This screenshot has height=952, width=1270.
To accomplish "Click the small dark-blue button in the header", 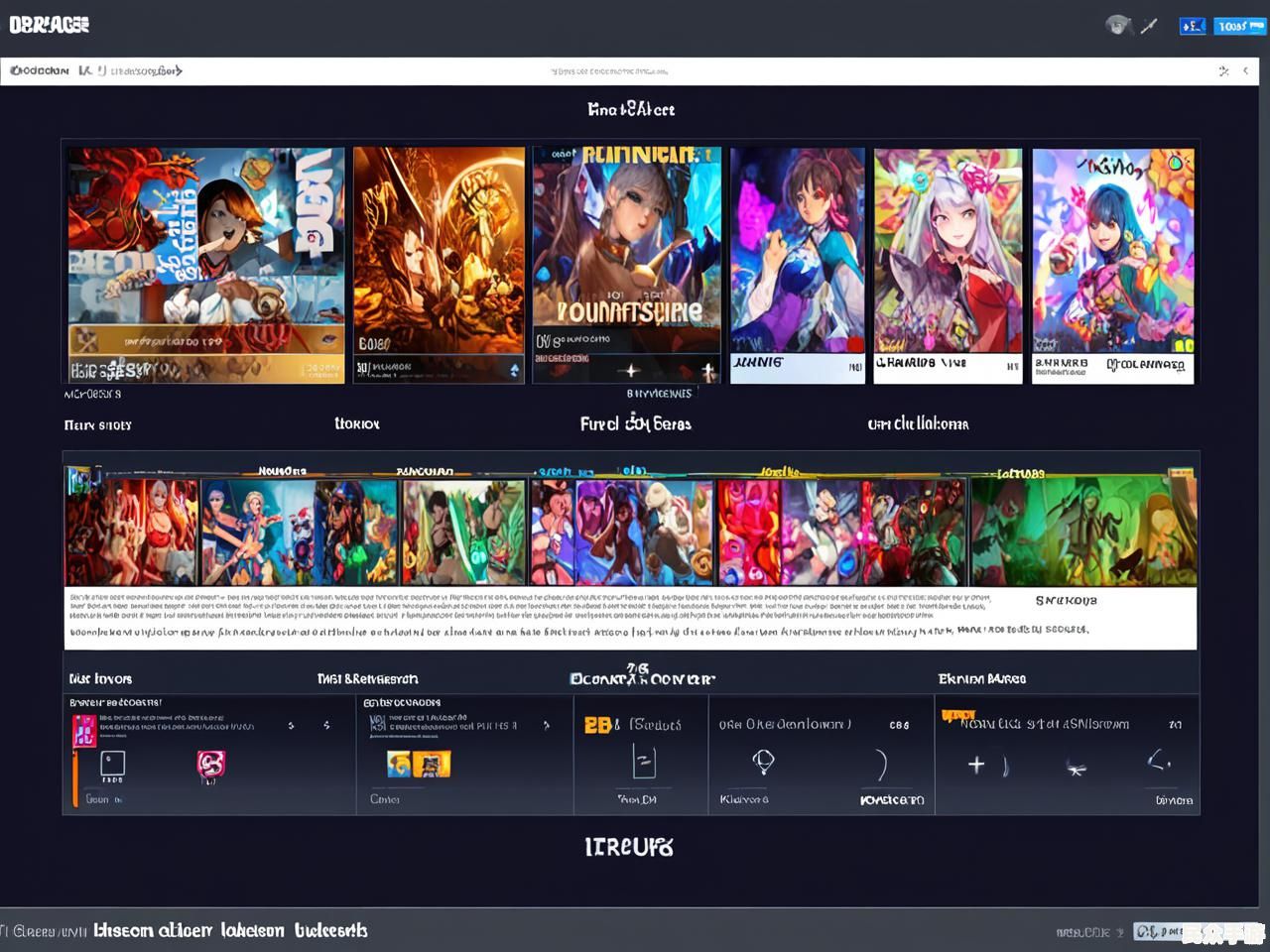I will [x=1193, y=26].
